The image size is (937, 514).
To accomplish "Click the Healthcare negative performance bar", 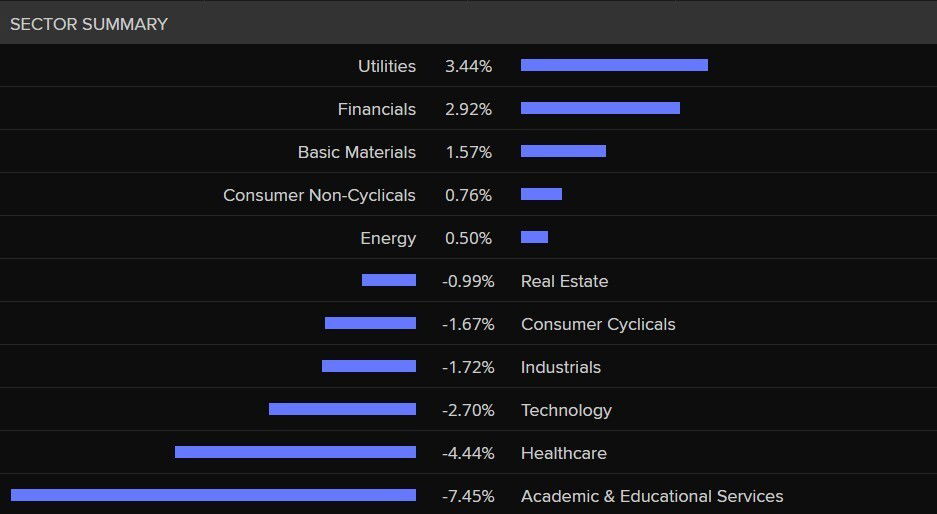I will click(295, 452).
